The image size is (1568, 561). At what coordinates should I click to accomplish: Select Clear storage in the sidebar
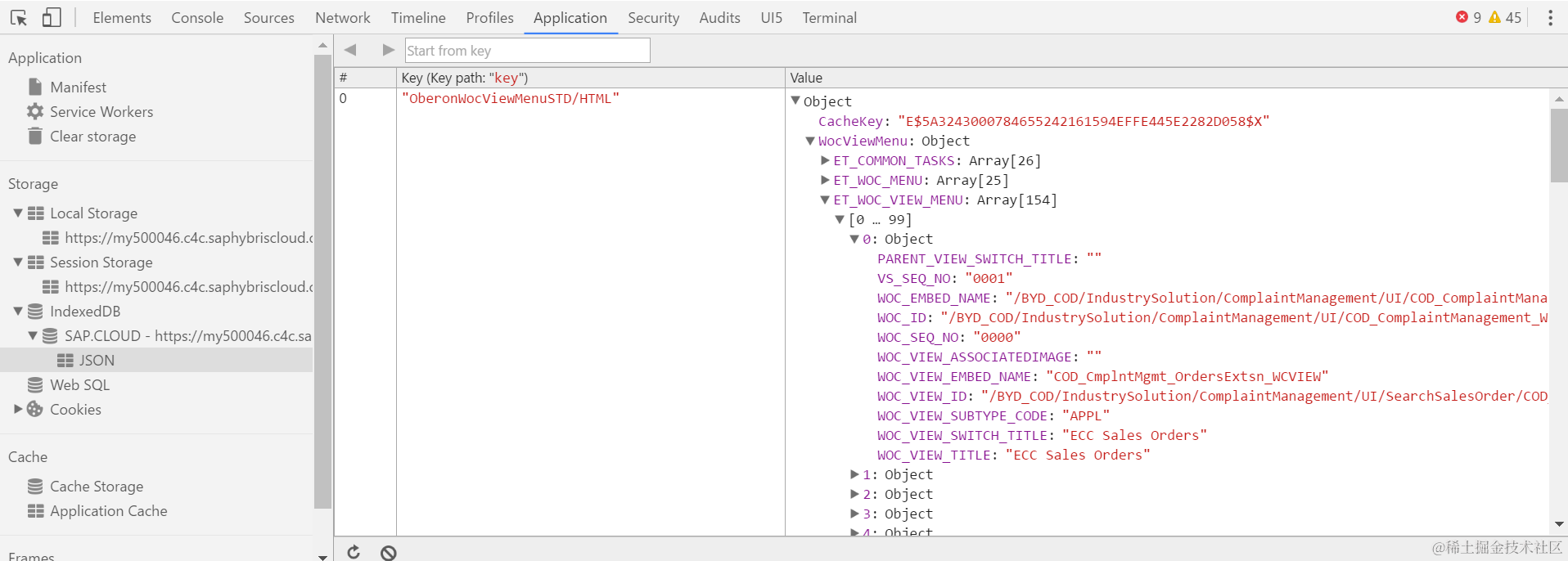point(93,136)
